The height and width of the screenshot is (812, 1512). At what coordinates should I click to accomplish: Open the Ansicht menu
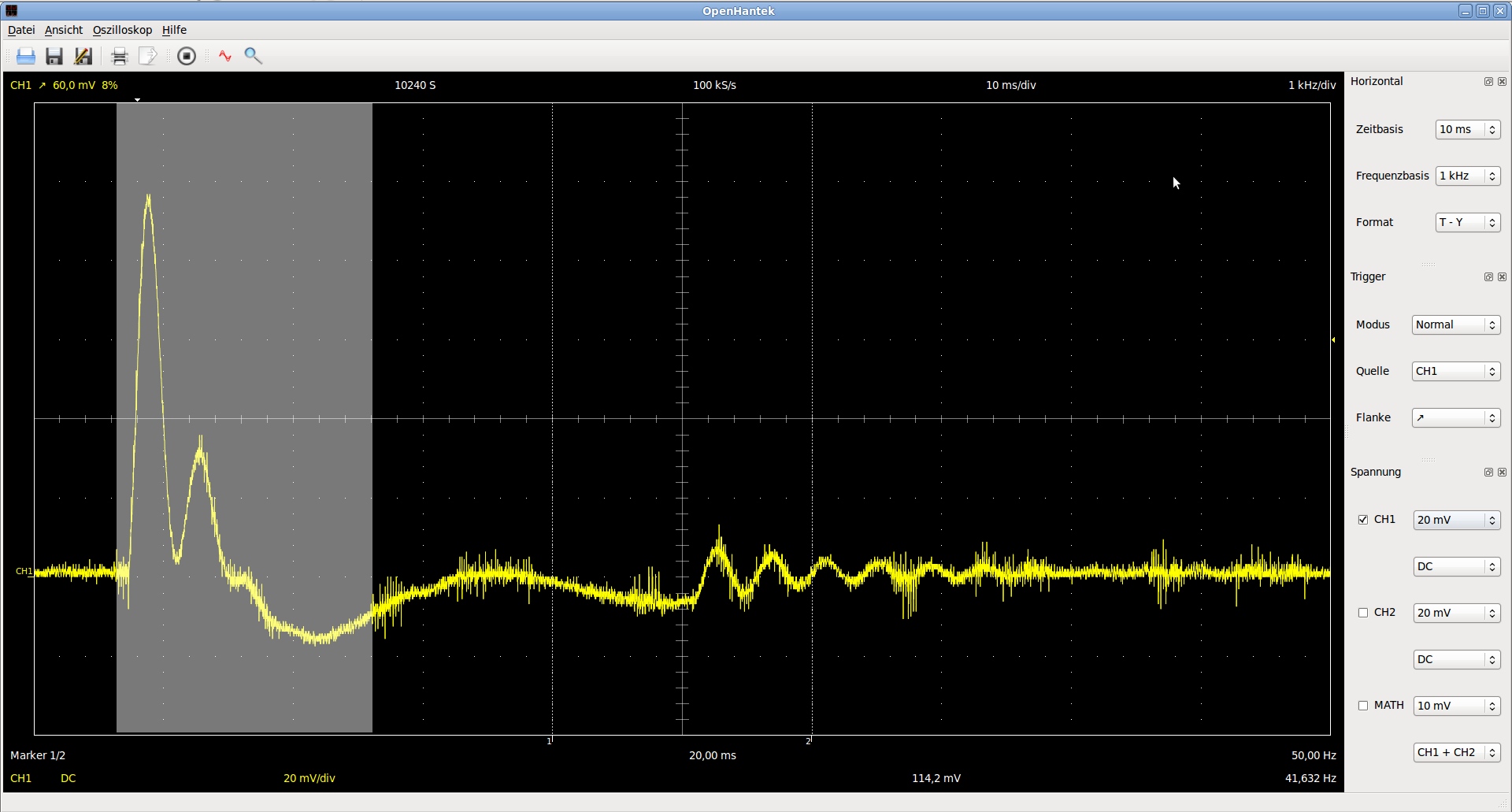(63, 30)
